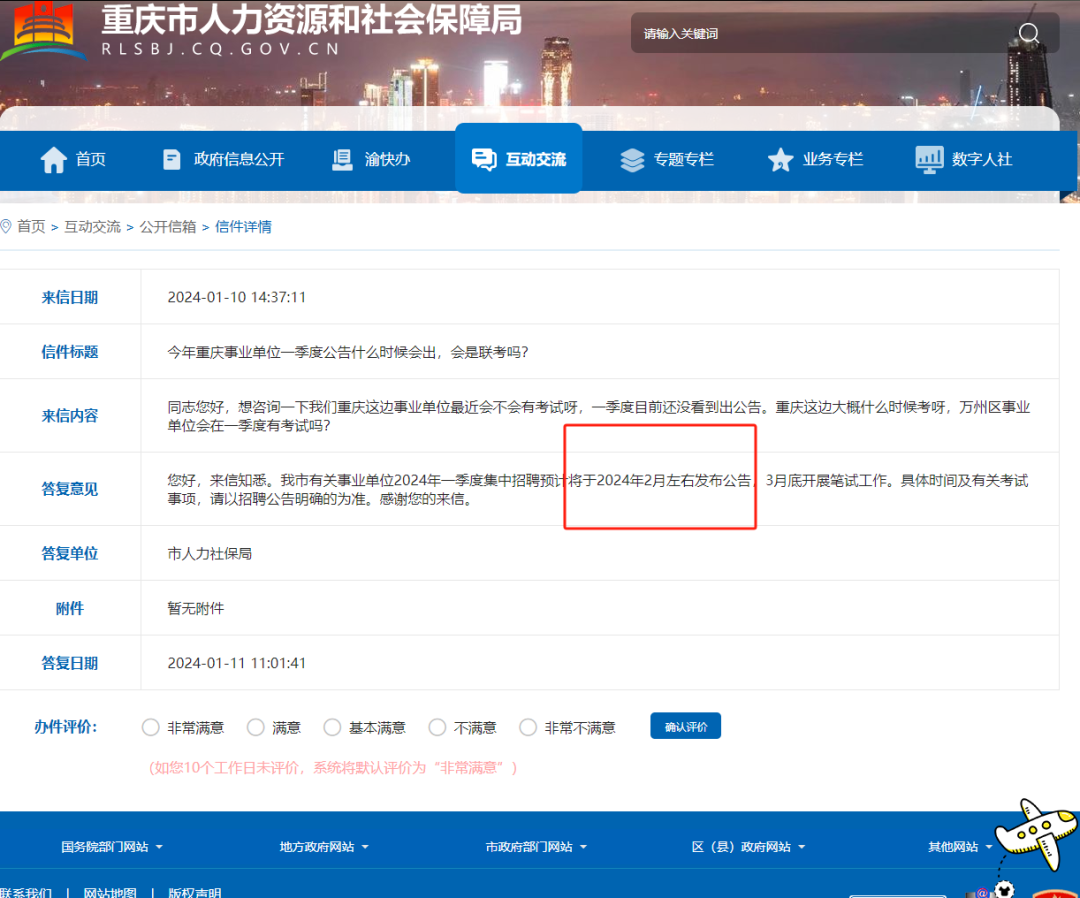Viewport: 1080px width, 898px height.
Task: Click the document icon beside 政府信息公开
Action: [172, 160]
